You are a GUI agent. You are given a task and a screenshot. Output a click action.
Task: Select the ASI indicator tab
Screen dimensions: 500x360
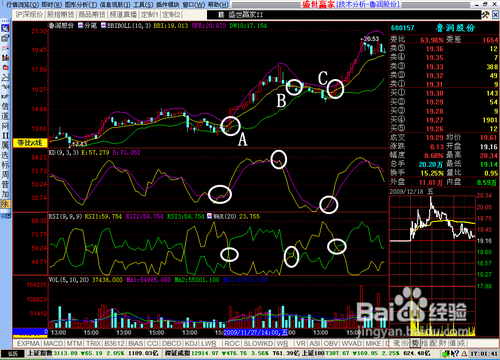coord(315,343)
